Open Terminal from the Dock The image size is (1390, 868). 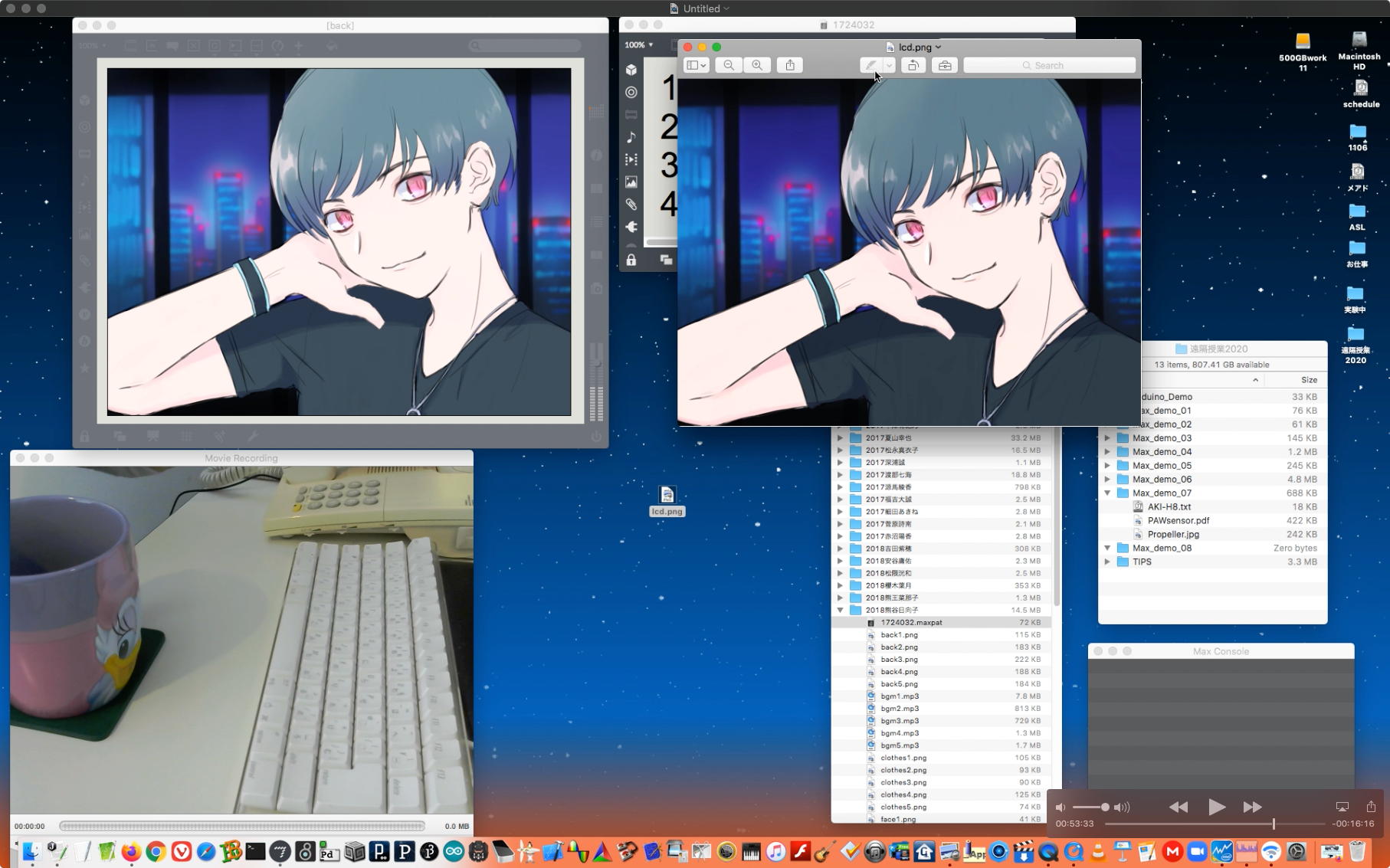[x=255, y=851]
